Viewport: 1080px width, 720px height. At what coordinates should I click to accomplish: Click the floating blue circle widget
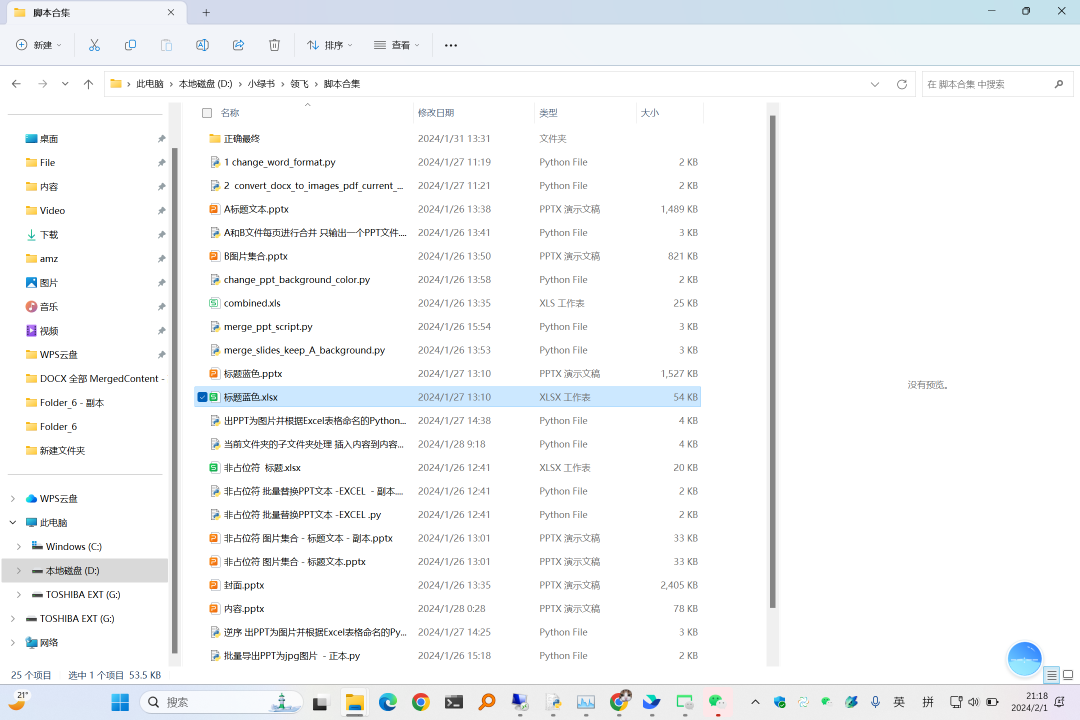(x=1024, y=659)
